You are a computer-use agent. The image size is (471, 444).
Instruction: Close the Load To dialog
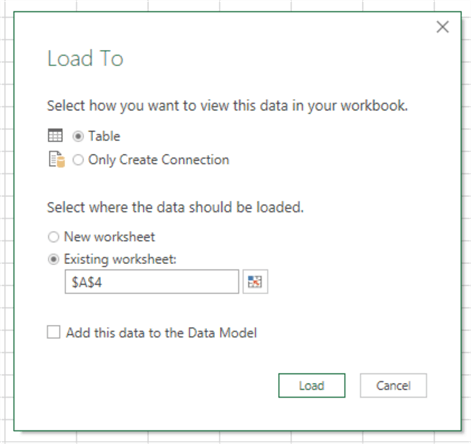point(443,27)
